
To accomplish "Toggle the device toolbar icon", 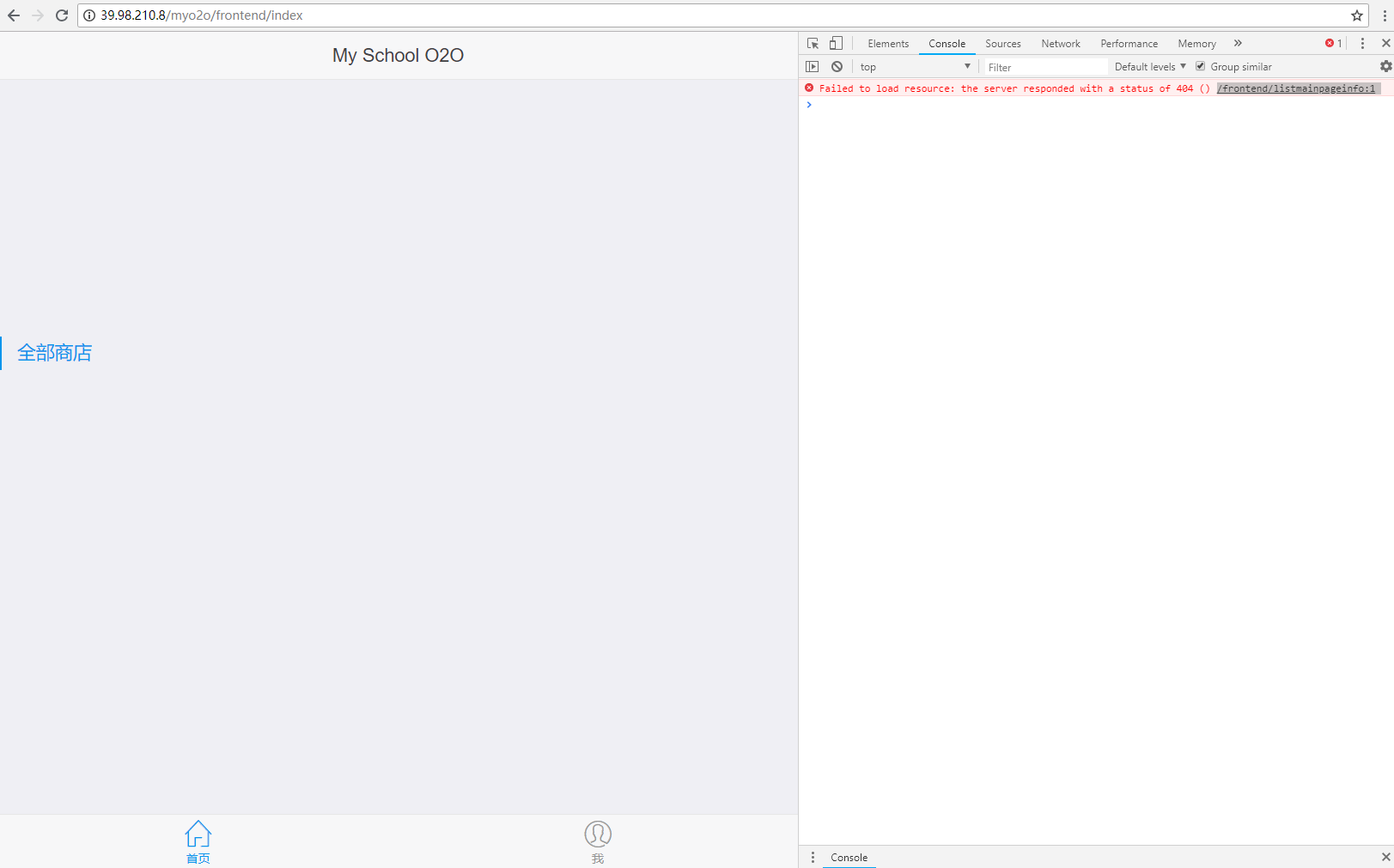I will tap(836, 43).
